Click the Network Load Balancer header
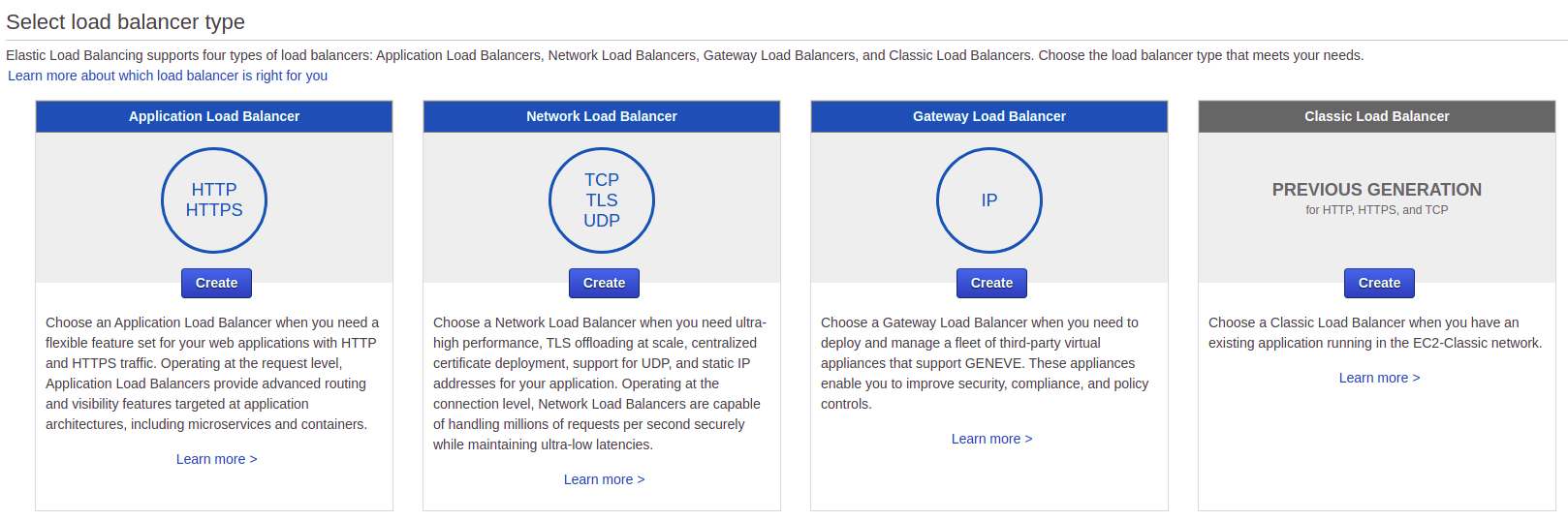The height and width of the screenshot is (521, 1568). tap(602, 116)
